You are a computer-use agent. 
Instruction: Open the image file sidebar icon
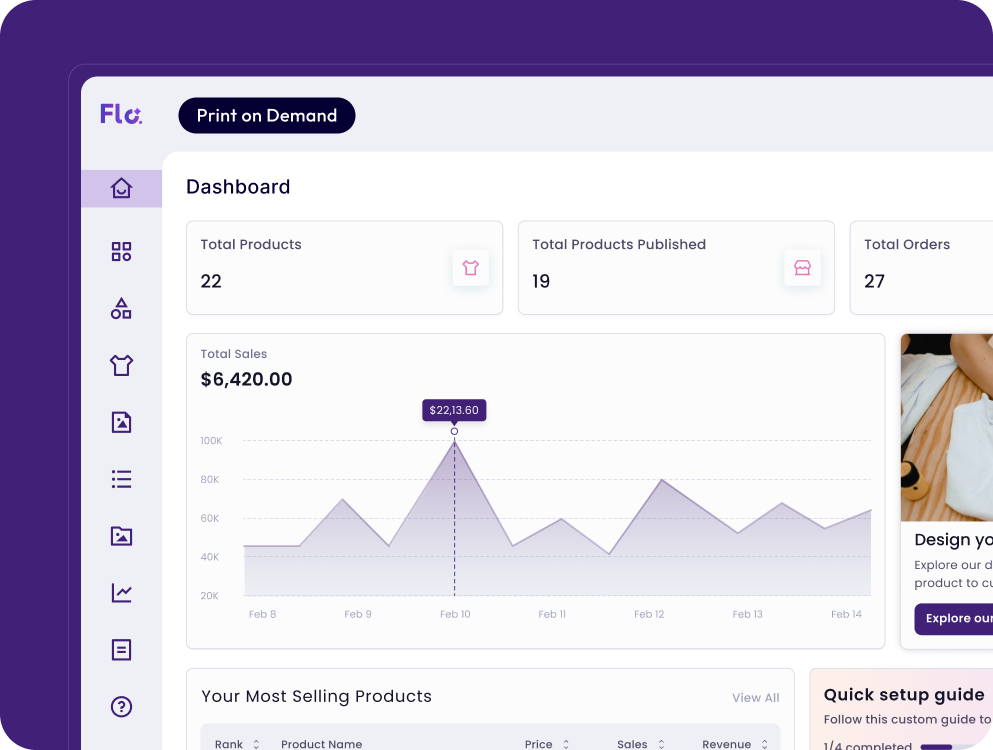tap(121, 422)
